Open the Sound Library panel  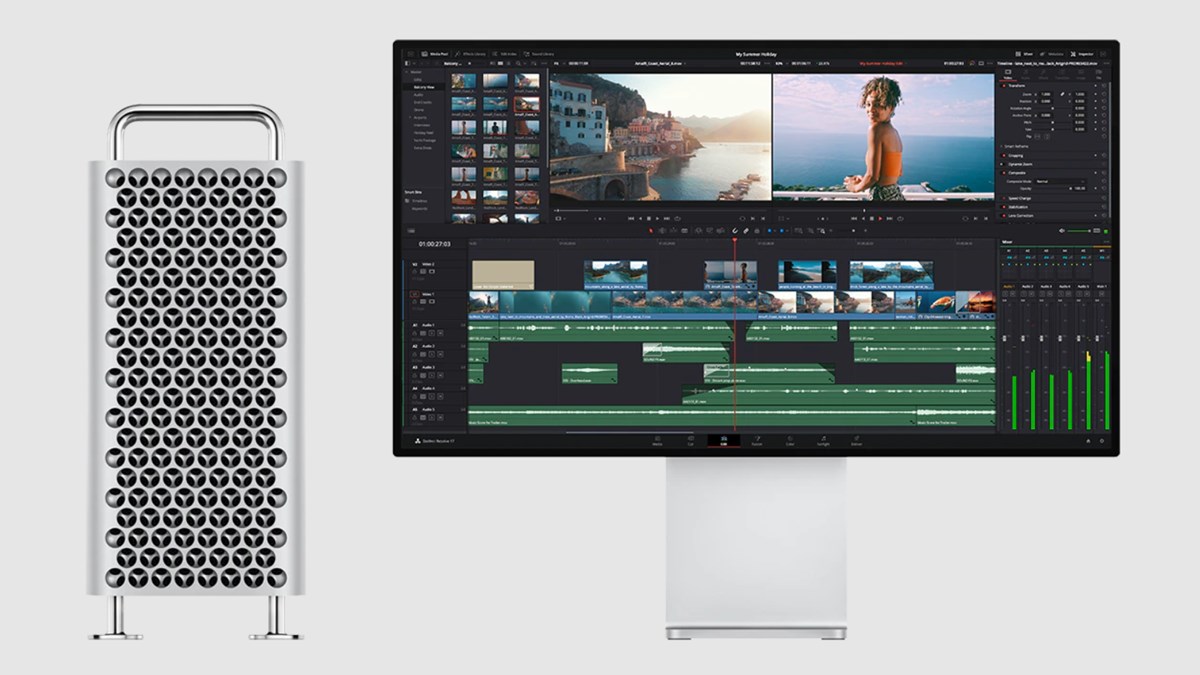(x=541, y=53)
